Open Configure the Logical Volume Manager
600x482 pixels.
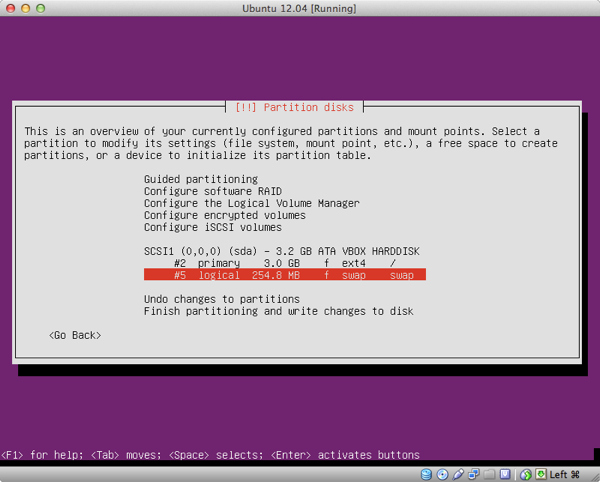click(251, 203)
